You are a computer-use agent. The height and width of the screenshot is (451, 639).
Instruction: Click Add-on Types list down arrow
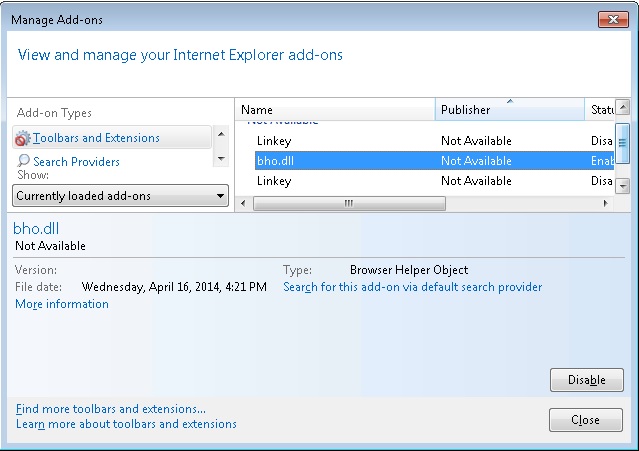pyautogui.click(x=221, y=158)
